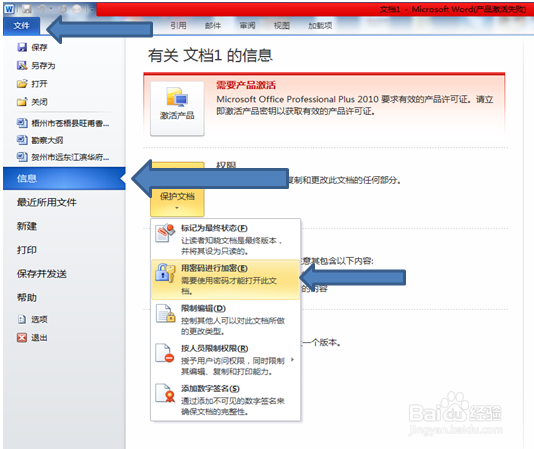Open the 引用 ribbon tab
The width and height of the screenshot is (534, 449).
point(178,26)
